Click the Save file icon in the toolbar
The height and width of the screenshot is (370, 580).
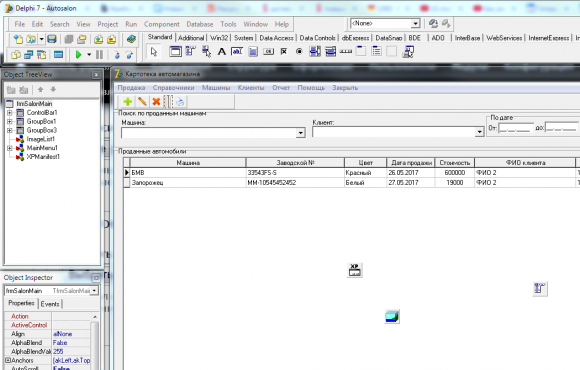click(52, 39)
